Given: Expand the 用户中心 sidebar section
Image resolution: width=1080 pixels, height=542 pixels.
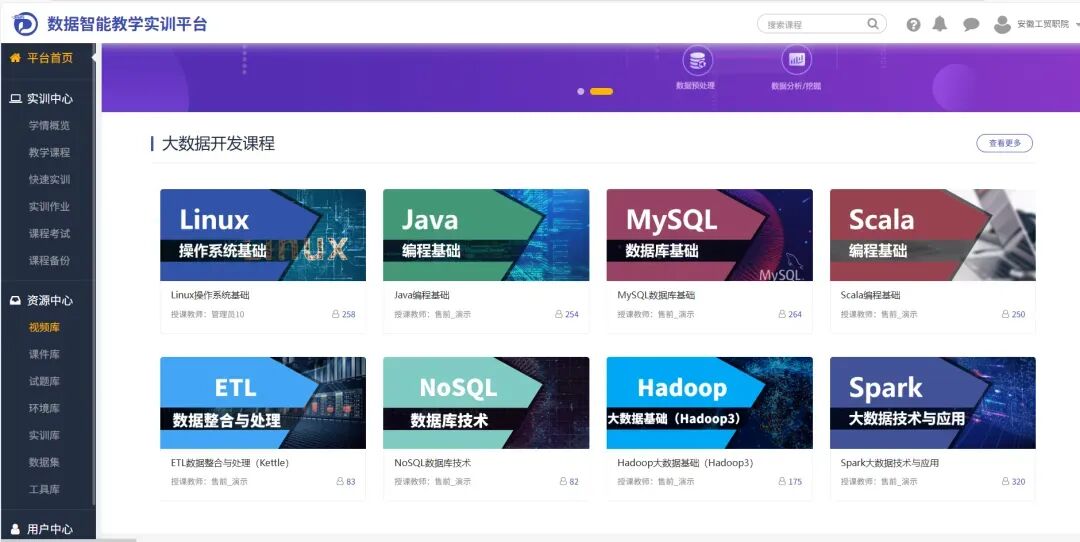Looking at the screenshot, I should click(48, 529).
